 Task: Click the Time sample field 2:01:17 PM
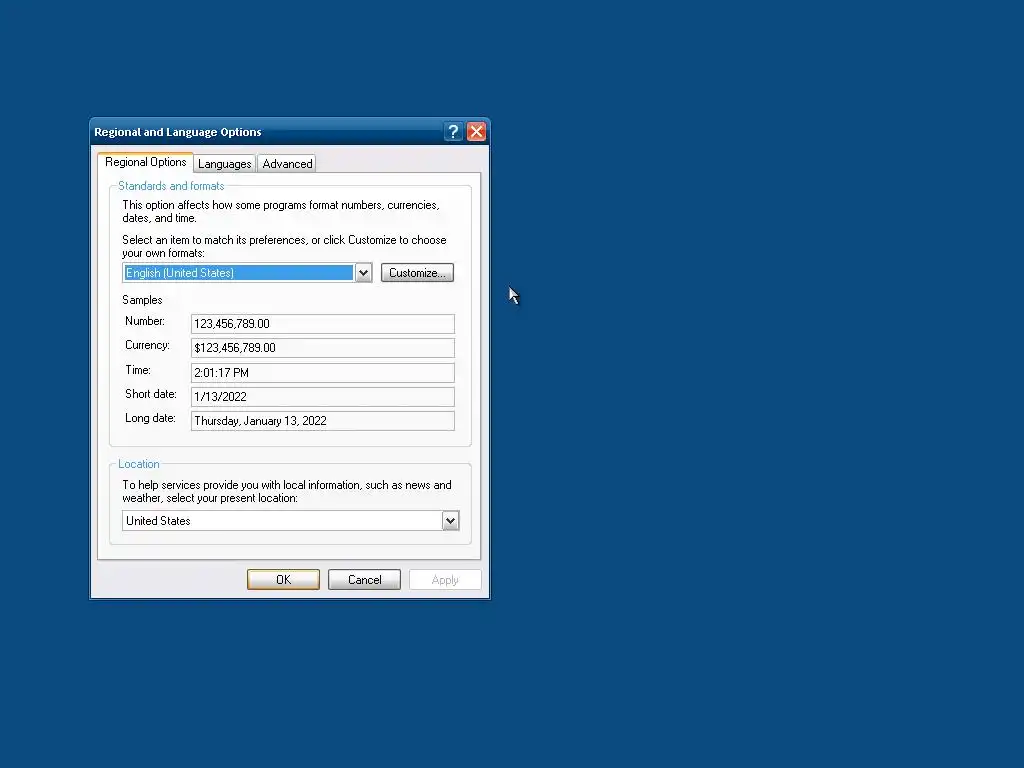pos(323,372)
